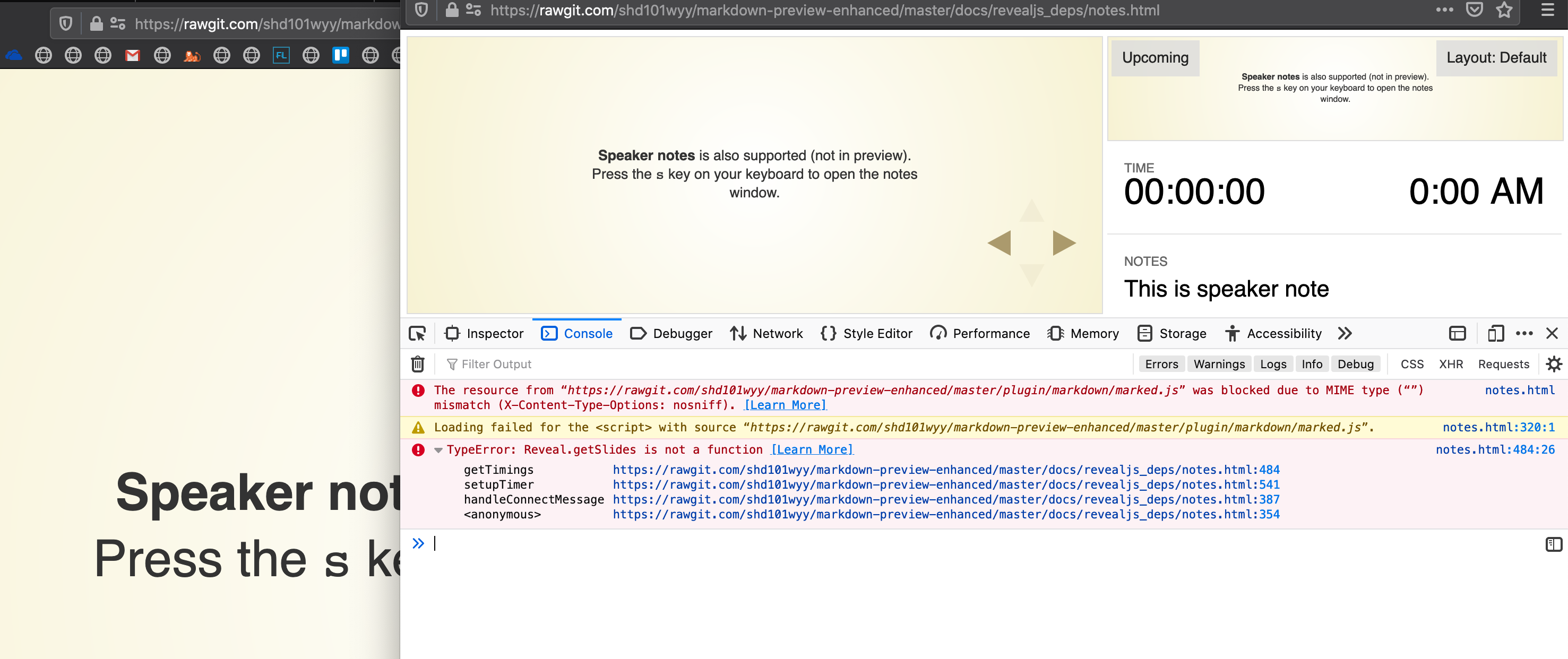Screen dimensions: 1568x659
Task: Open the DevTools meatball customization menu
Action: [1525, 333]
